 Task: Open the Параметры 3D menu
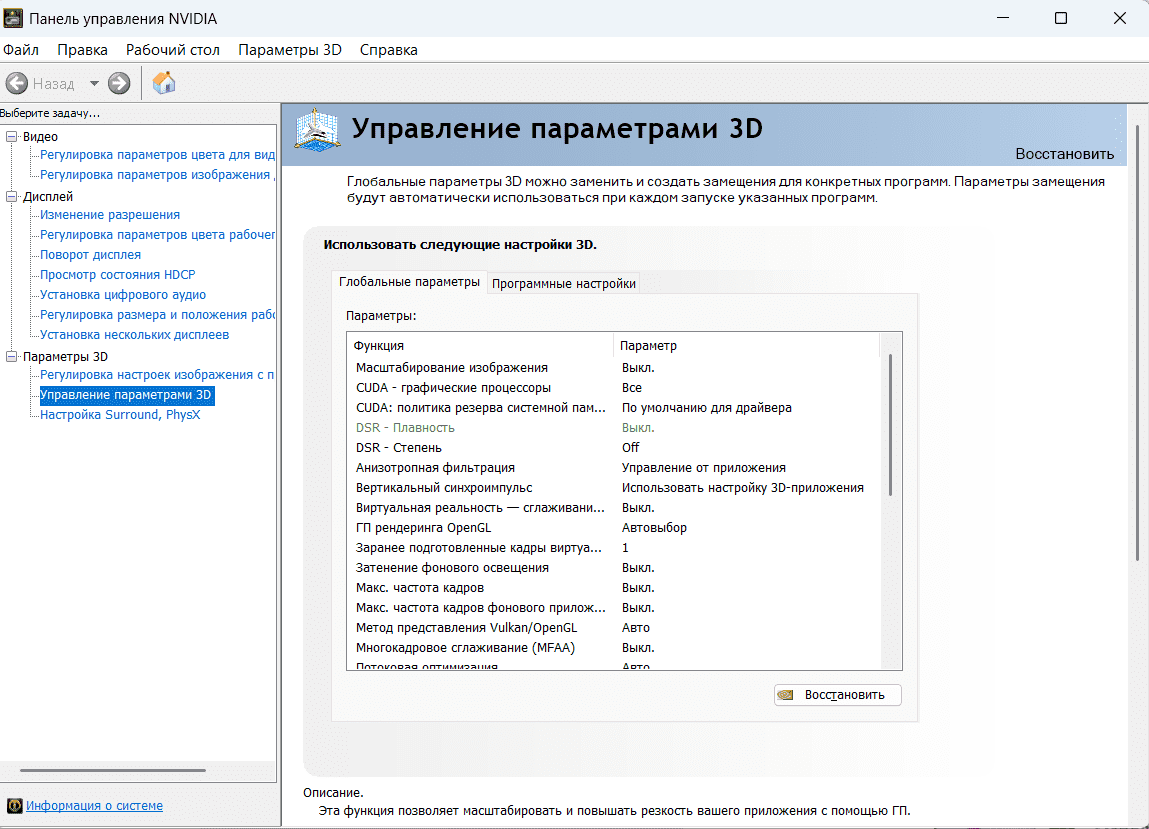pyautogui.click(x=290, y=50)
